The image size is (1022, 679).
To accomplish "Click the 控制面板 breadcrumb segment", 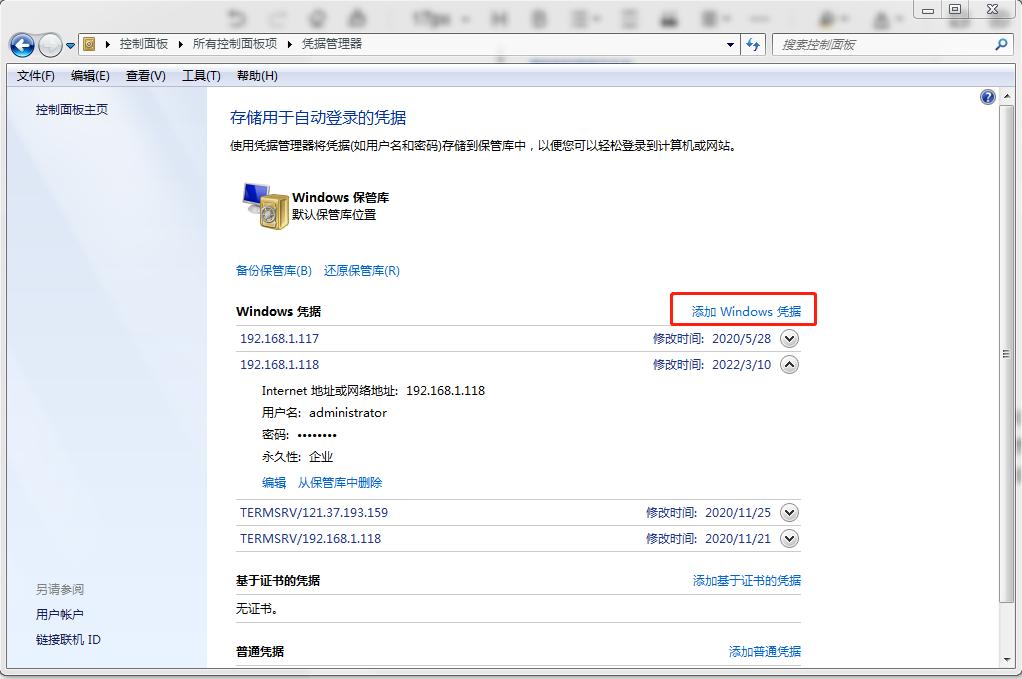I will [143, 44].
